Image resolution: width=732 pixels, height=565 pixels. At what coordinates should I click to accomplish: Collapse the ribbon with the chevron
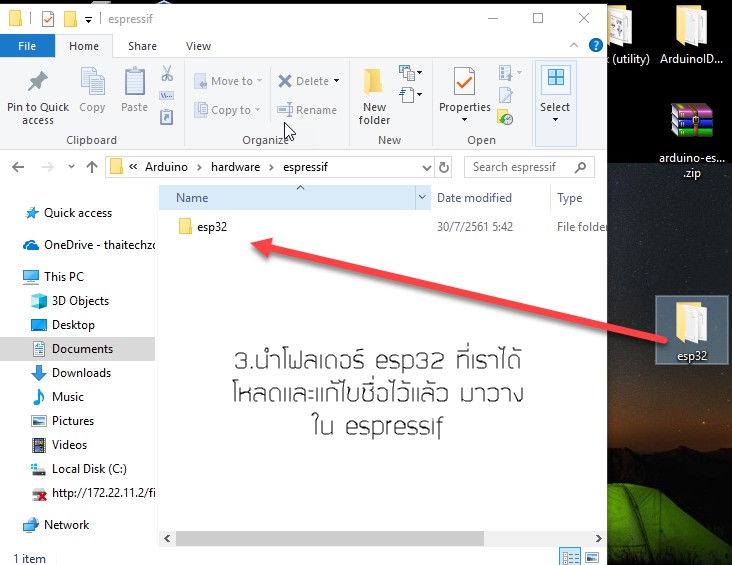point(574,45)
